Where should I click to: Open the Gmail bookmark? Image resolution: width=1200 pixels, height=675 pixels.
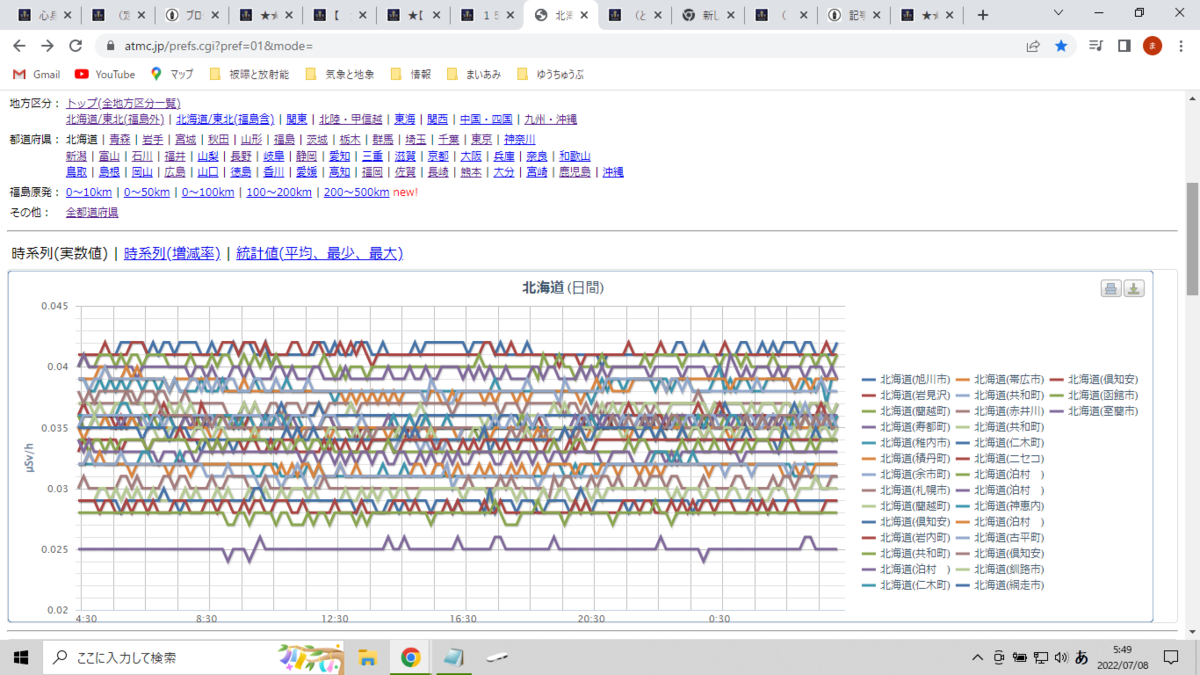pyautogui.click(x=37, y=74)
